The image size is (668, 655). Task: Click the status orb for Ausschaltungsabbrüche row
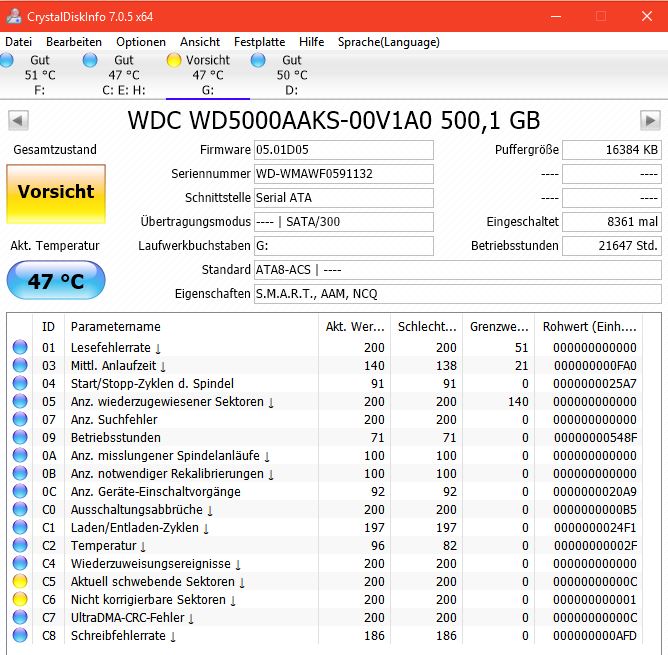(x=20, y=509)
